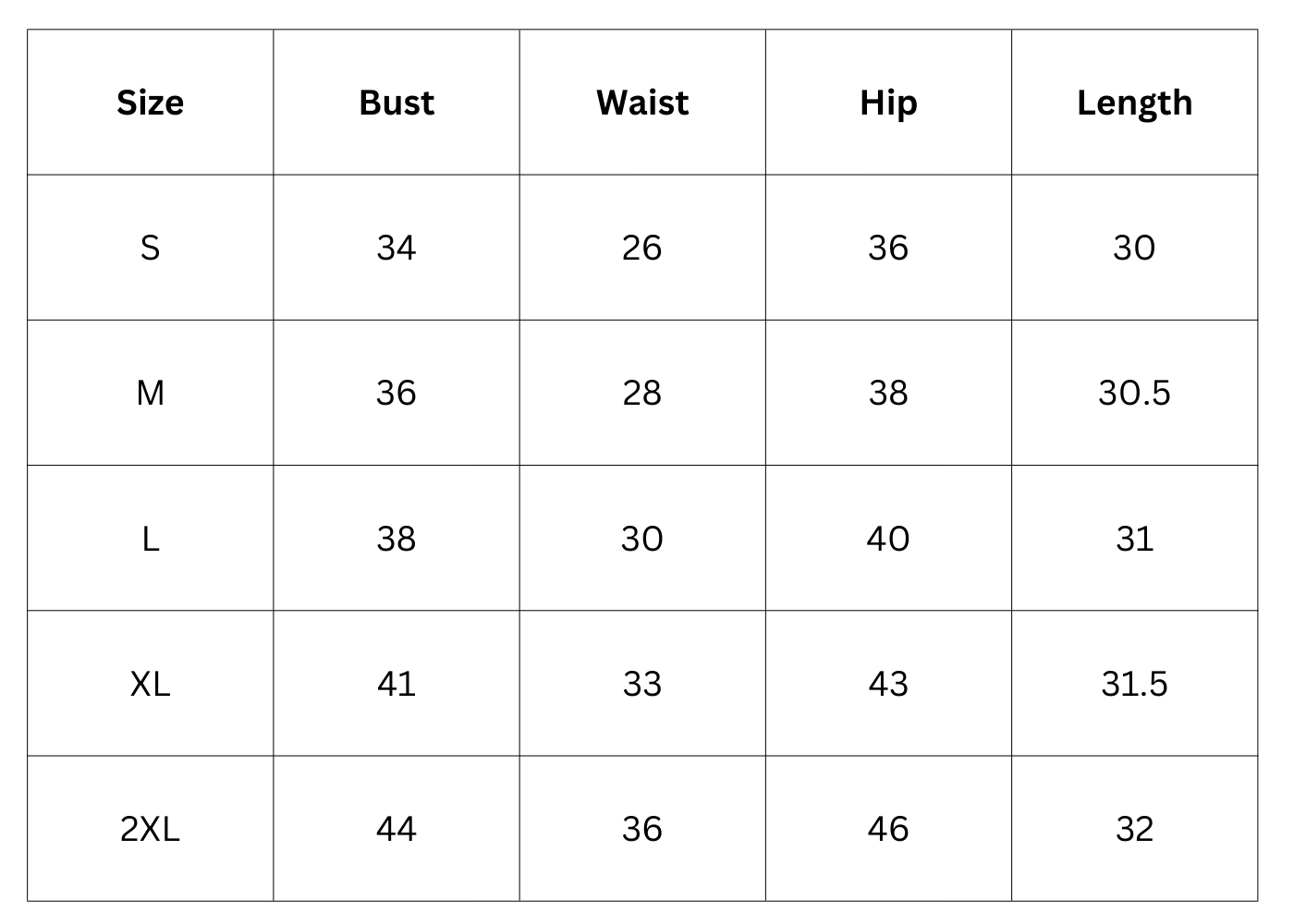Select the 2XL size row label
1294x924 pixels.
150,829
